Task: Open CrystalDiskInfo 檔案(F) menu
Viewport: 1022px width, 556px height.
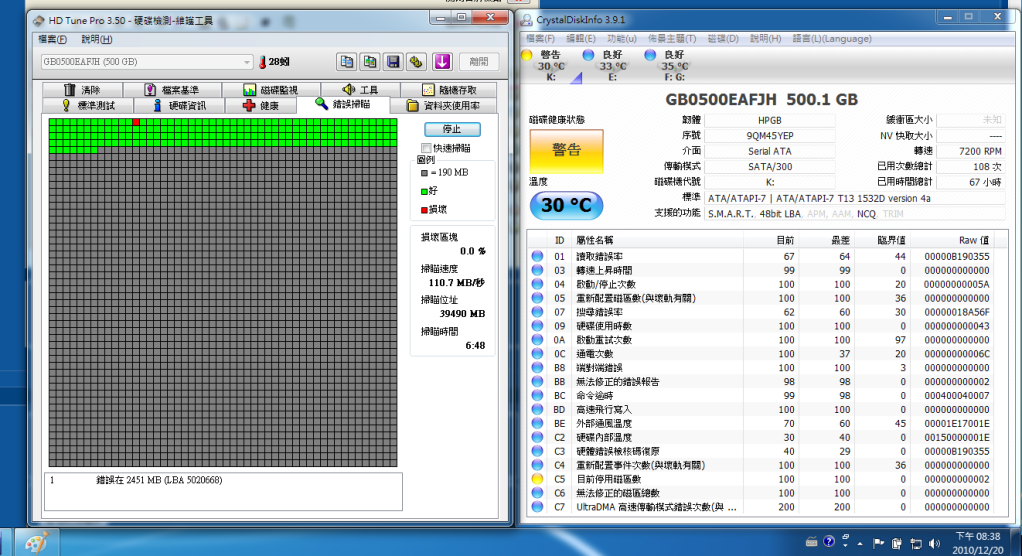Action: click(x=540, y=38)
